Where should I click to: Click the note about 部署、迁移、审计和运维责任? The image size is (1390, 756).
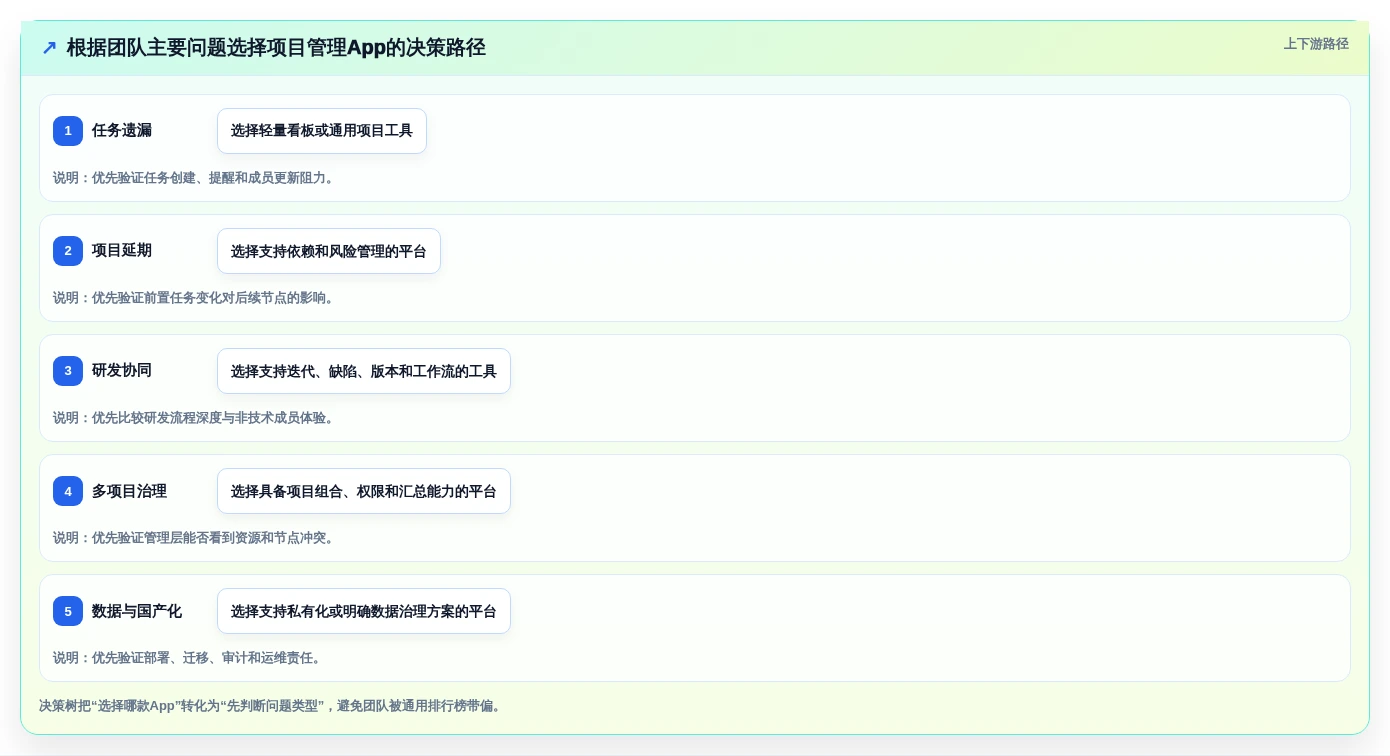pos(187,658)
